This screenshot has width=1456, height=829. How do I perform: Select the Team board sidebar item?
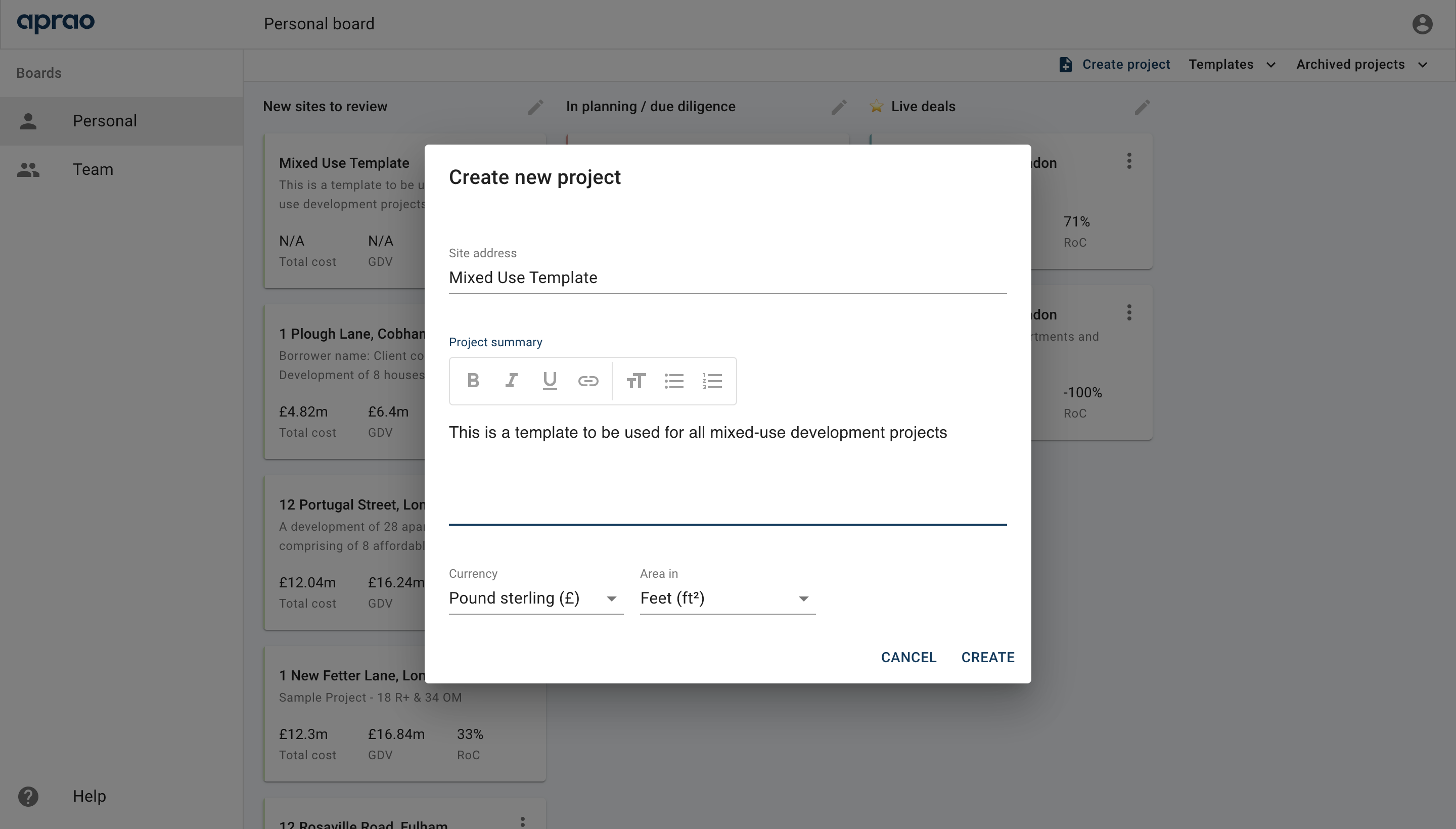tap(121, 169)
